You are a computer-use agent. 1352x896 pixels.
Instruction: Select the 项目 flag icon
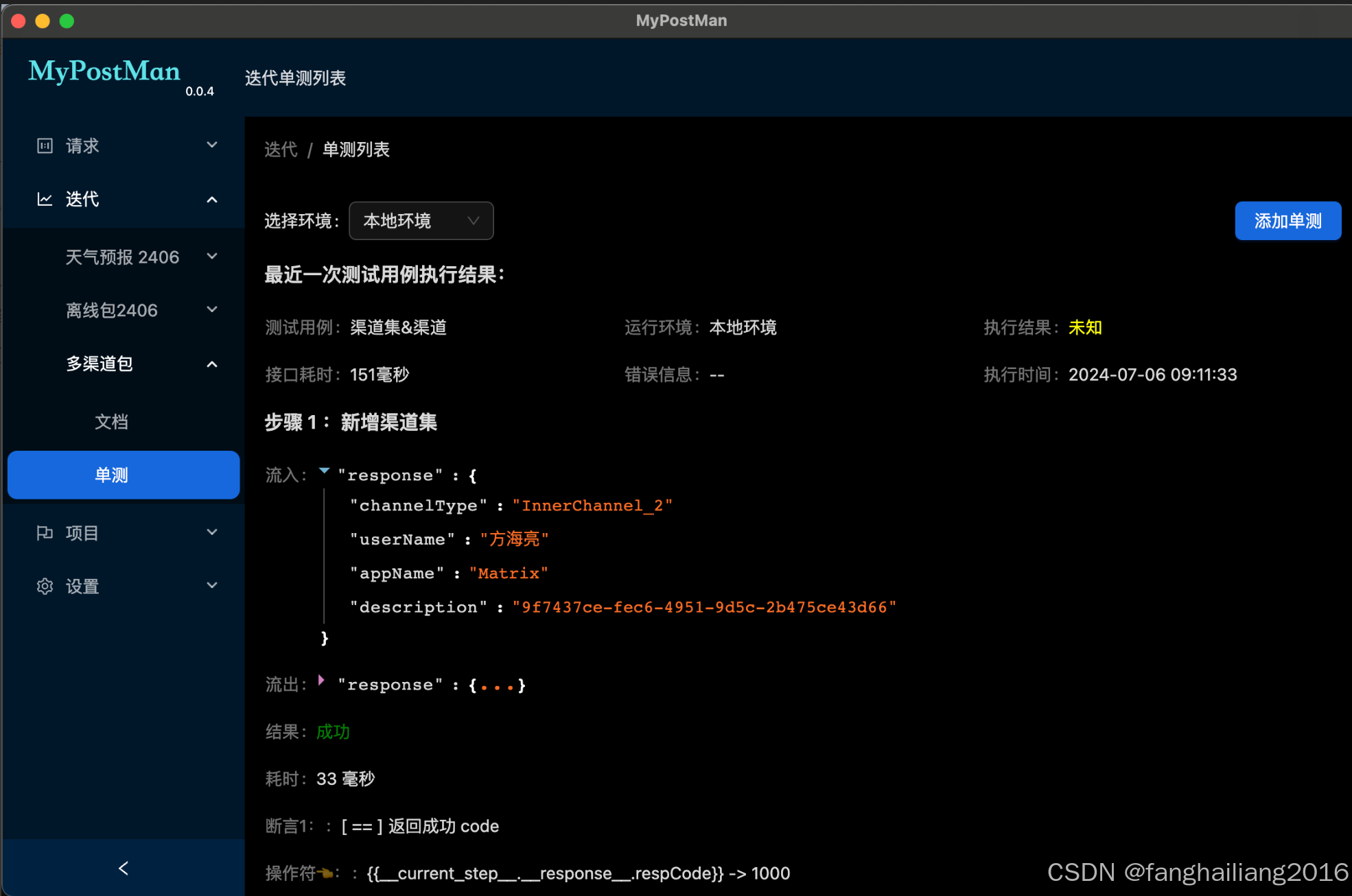tap(44, 533)
